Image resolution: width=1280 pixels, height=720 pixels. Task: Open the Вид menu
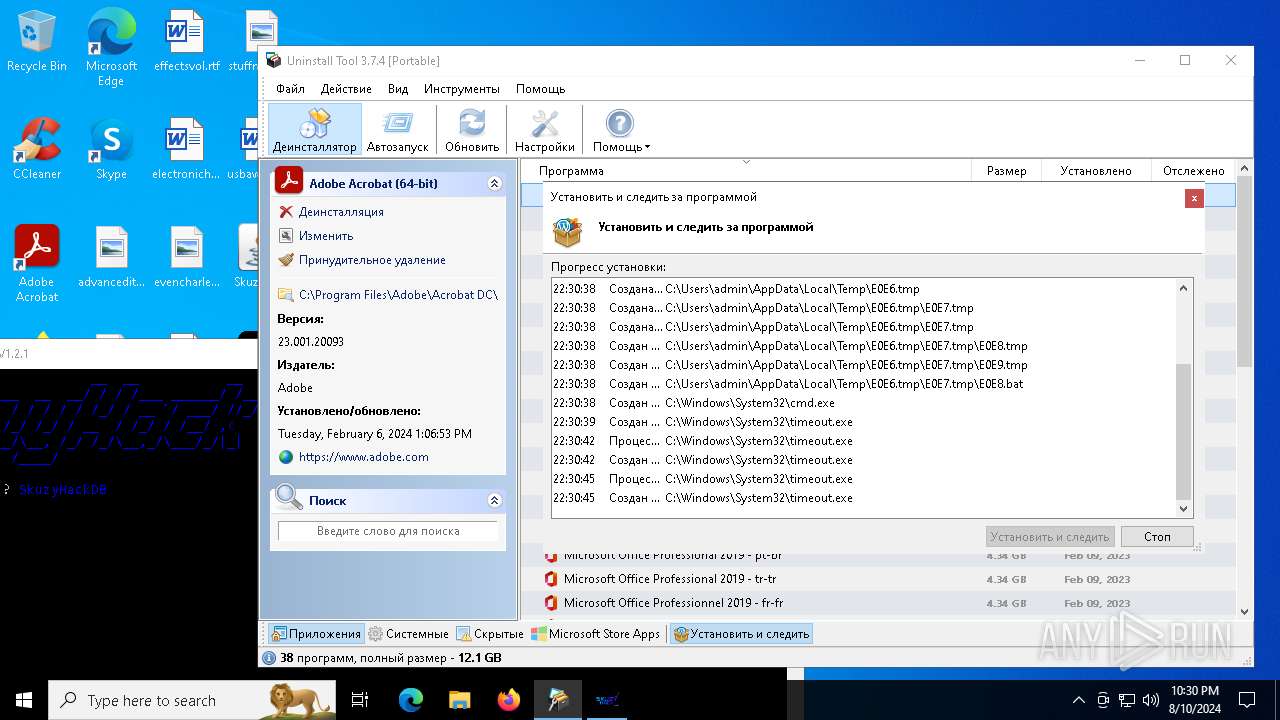[x=398, y=89]
